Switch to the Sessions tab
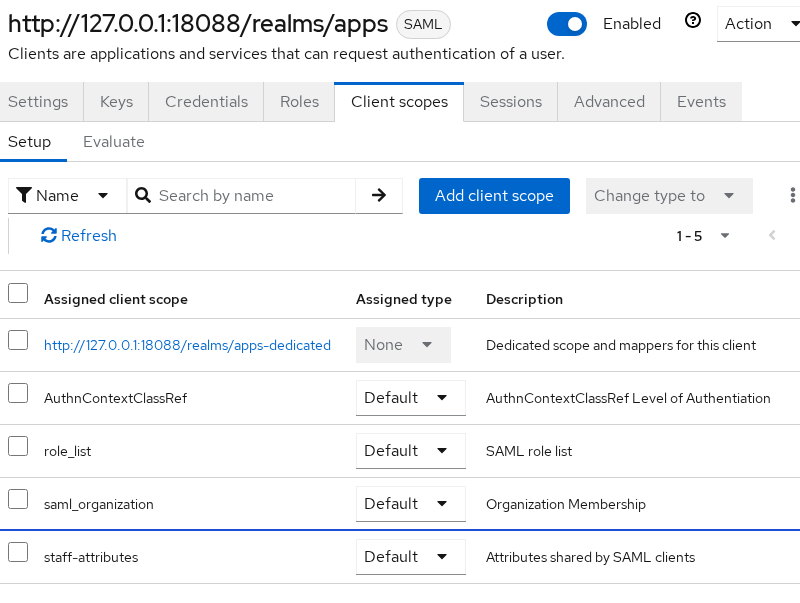Screen dimensions: 800x603 511,102
